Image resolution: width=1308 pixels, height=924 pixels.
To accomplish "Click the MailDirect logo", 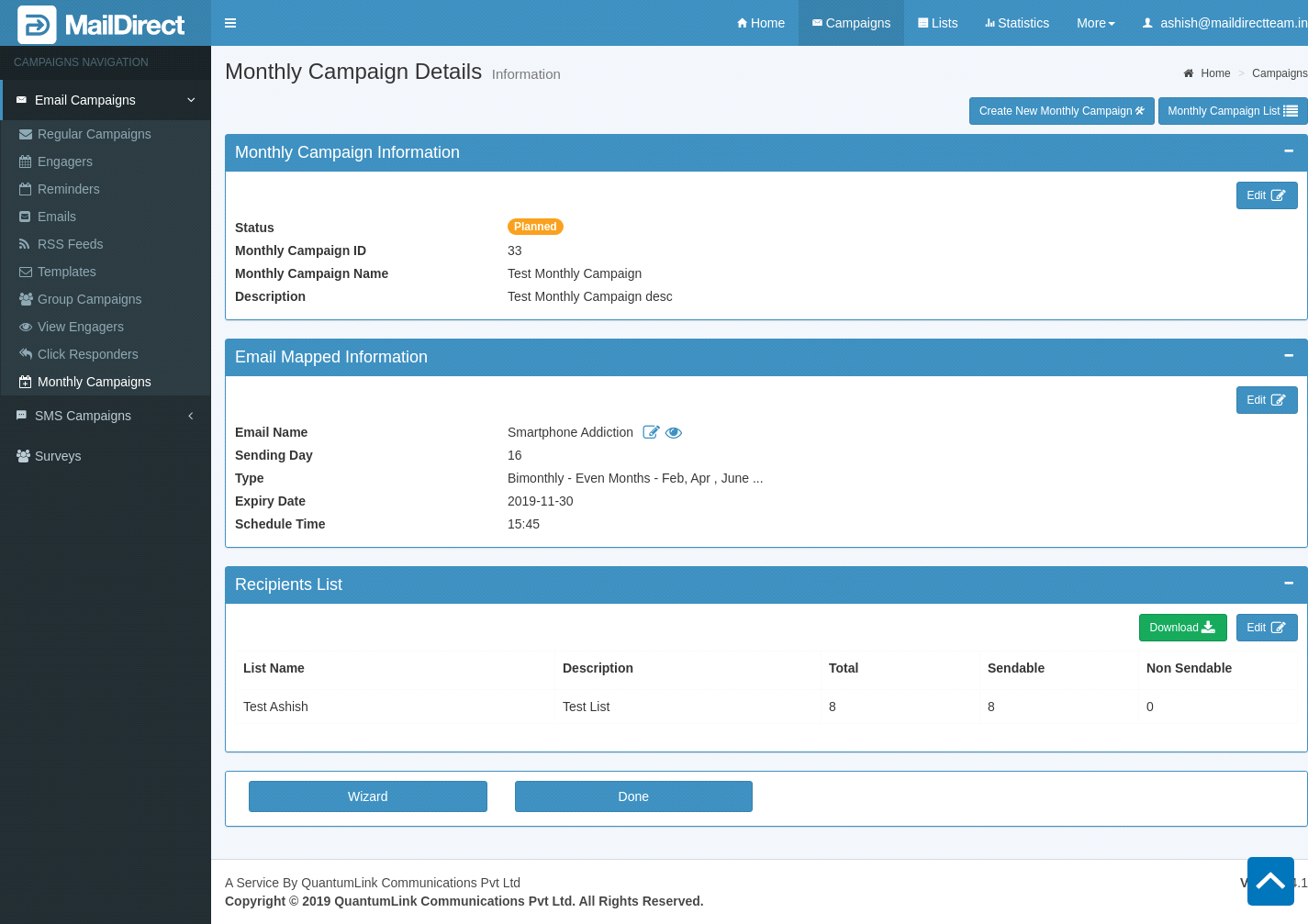I will pos(102,25).
